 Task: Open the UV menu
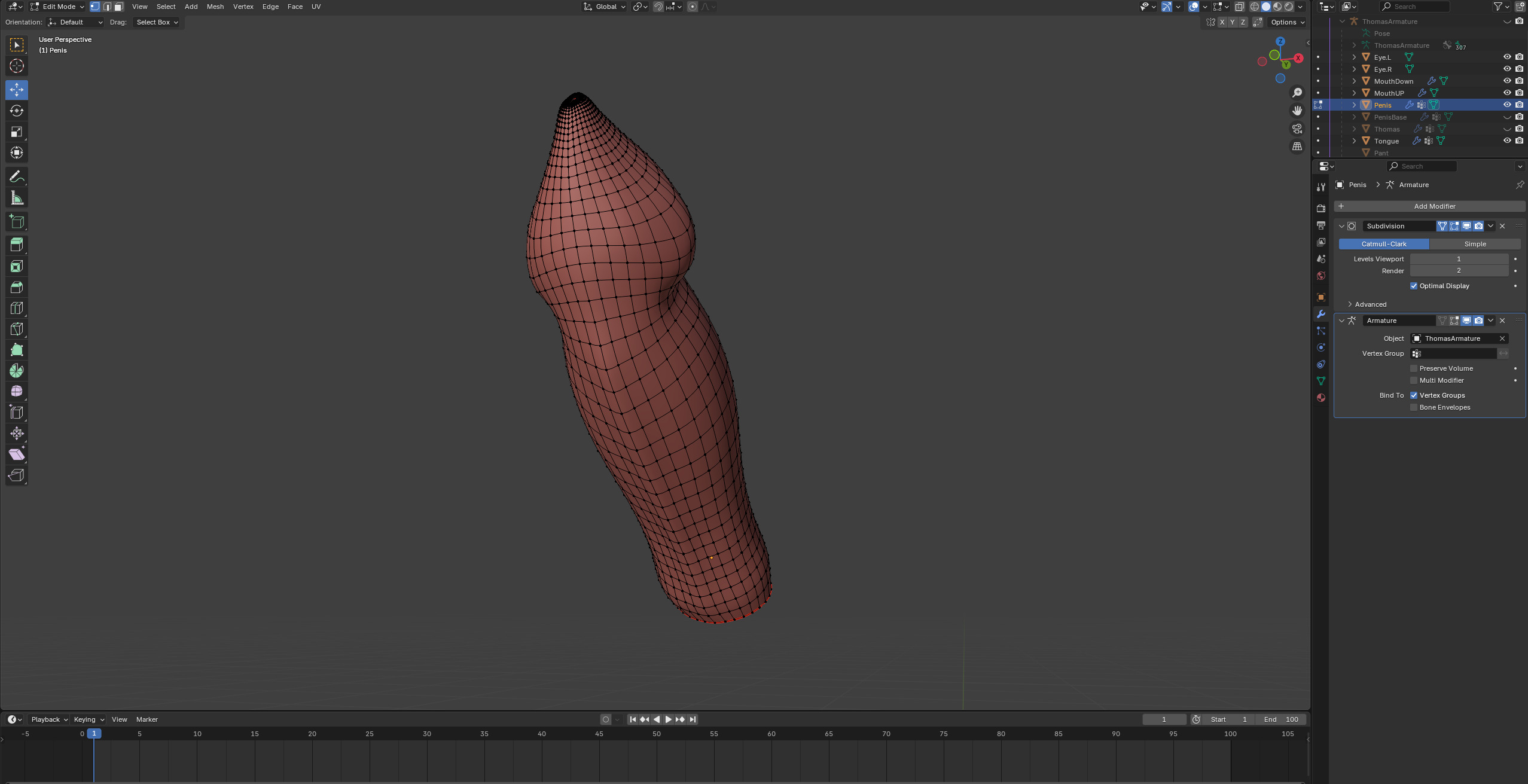[x=316, y=7]
